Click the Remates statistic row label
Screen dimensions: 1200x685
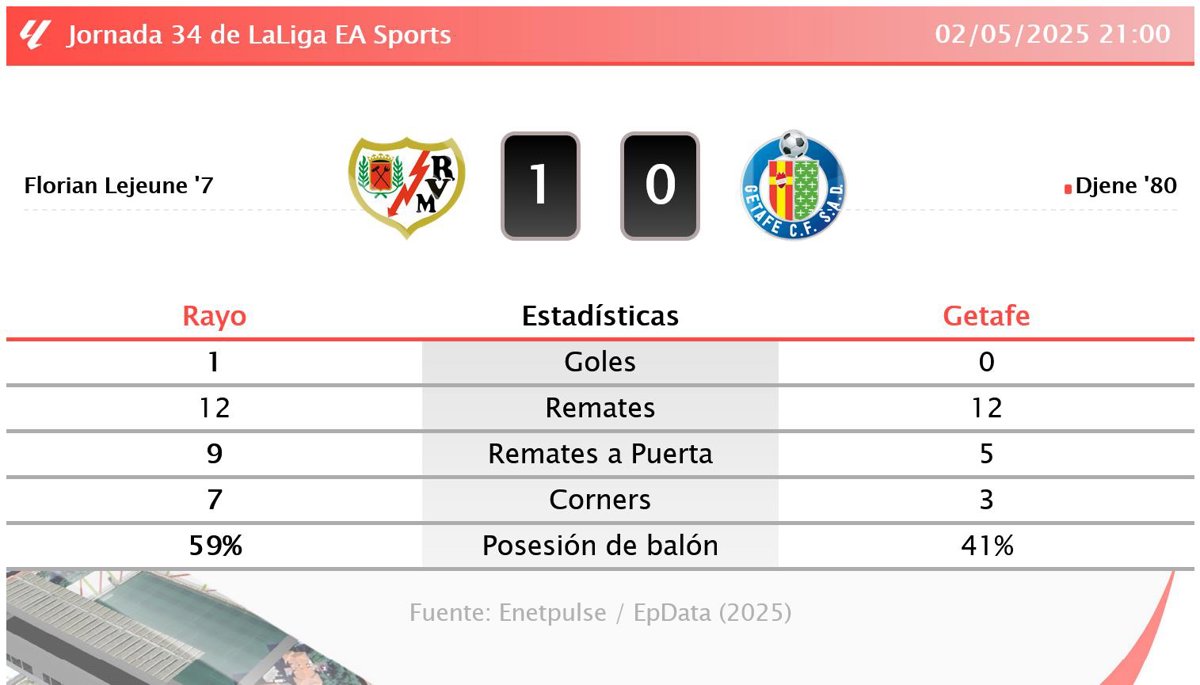pyautogui.click(x=600, y=408)
